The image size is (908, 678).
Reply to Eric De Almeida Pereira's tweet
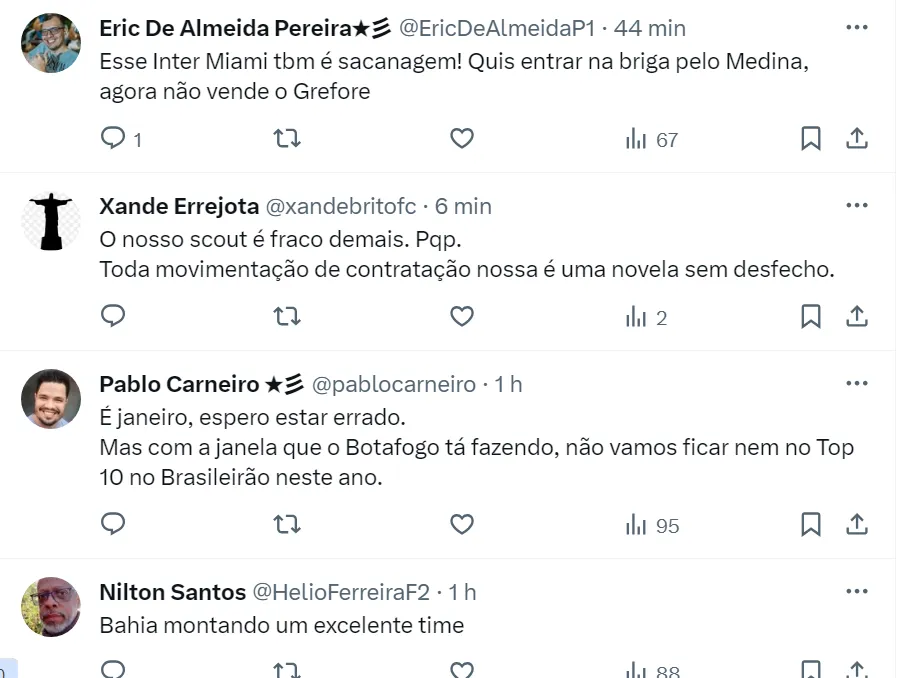pos(114,139)
